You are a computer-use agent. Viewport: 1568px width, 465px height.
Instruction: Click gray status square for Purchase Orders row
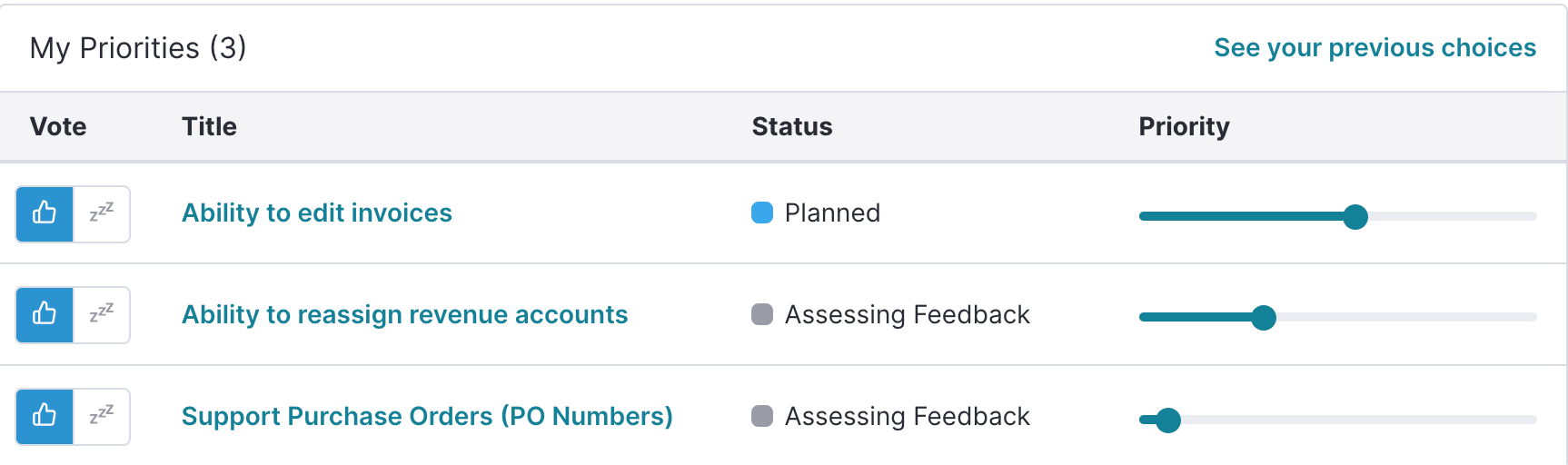762,416
